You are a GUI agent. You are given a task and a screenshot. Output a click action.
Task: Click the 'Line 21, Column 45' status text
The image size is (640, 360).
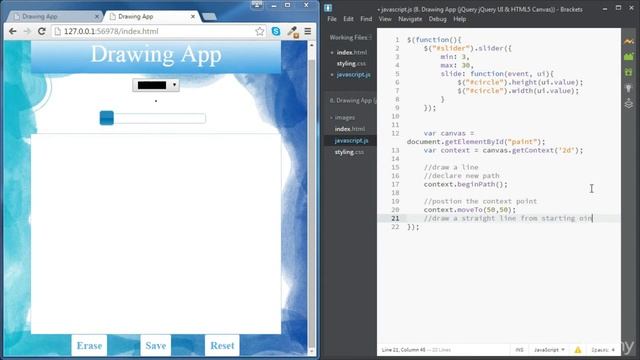[403, 350]
